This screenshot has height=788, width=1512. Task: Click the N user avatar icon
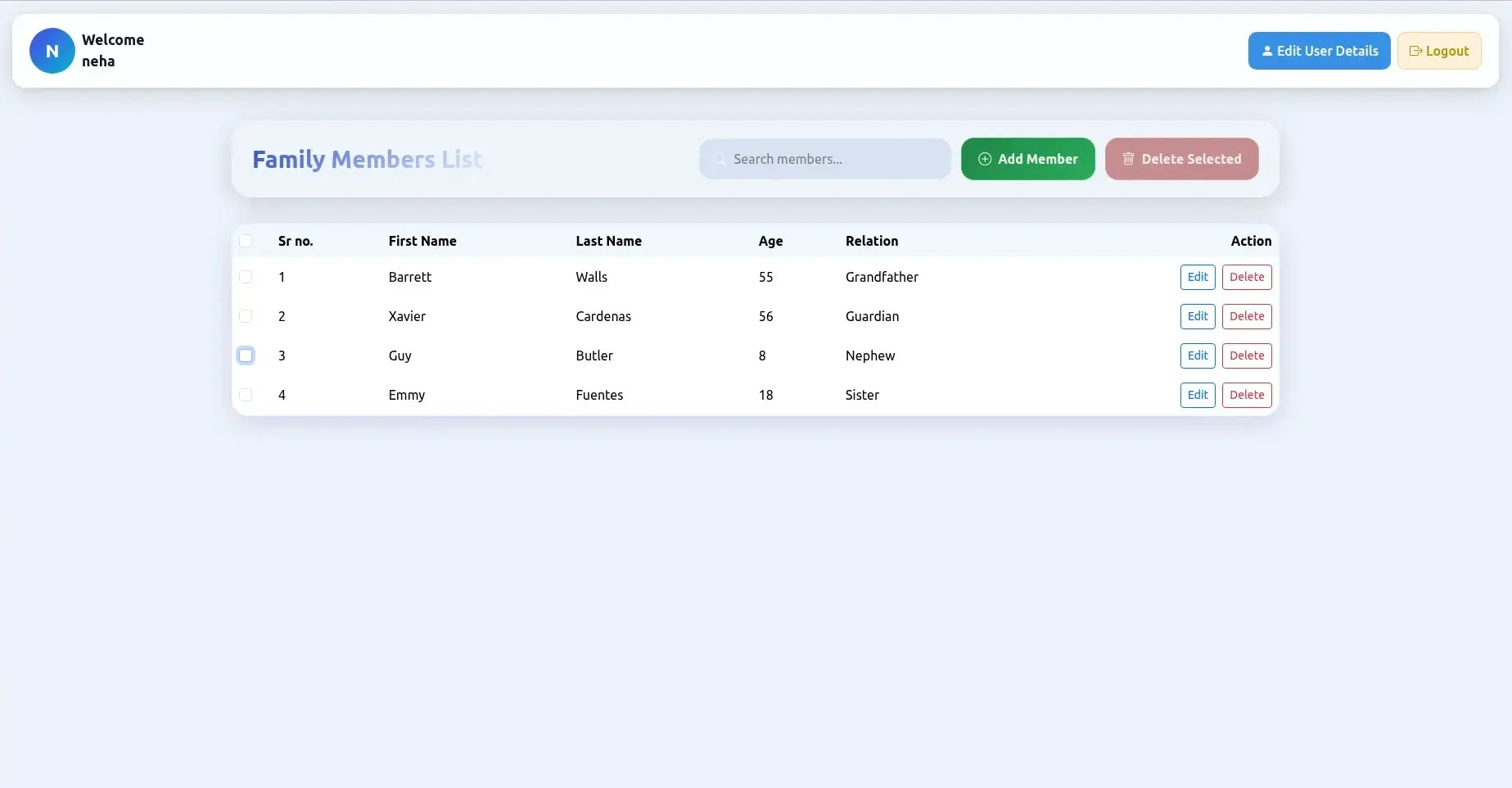point(52,51)
